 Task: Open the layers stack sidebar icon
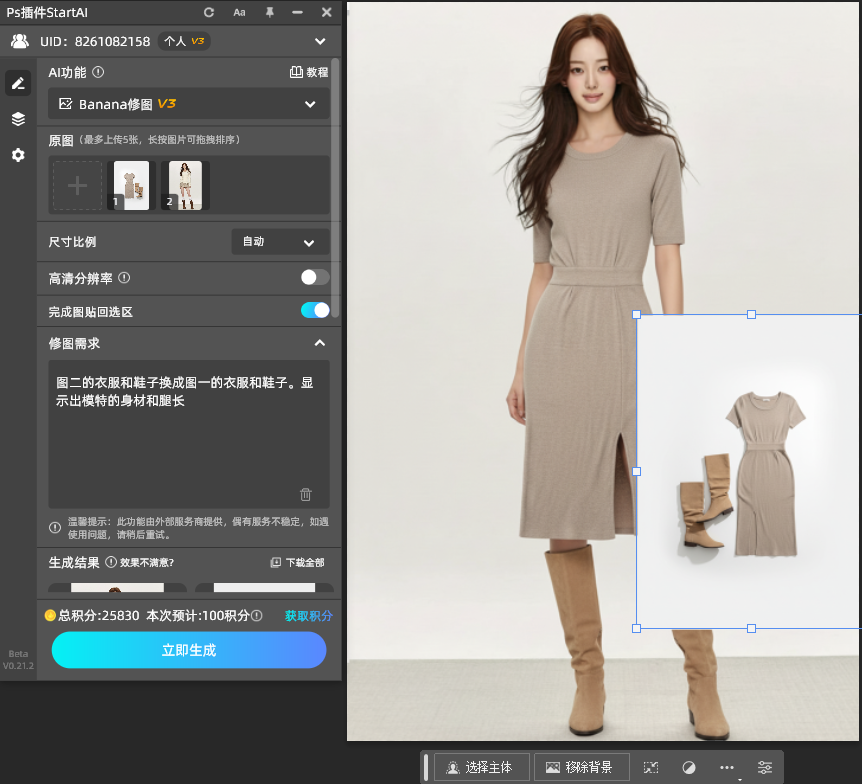18,119
